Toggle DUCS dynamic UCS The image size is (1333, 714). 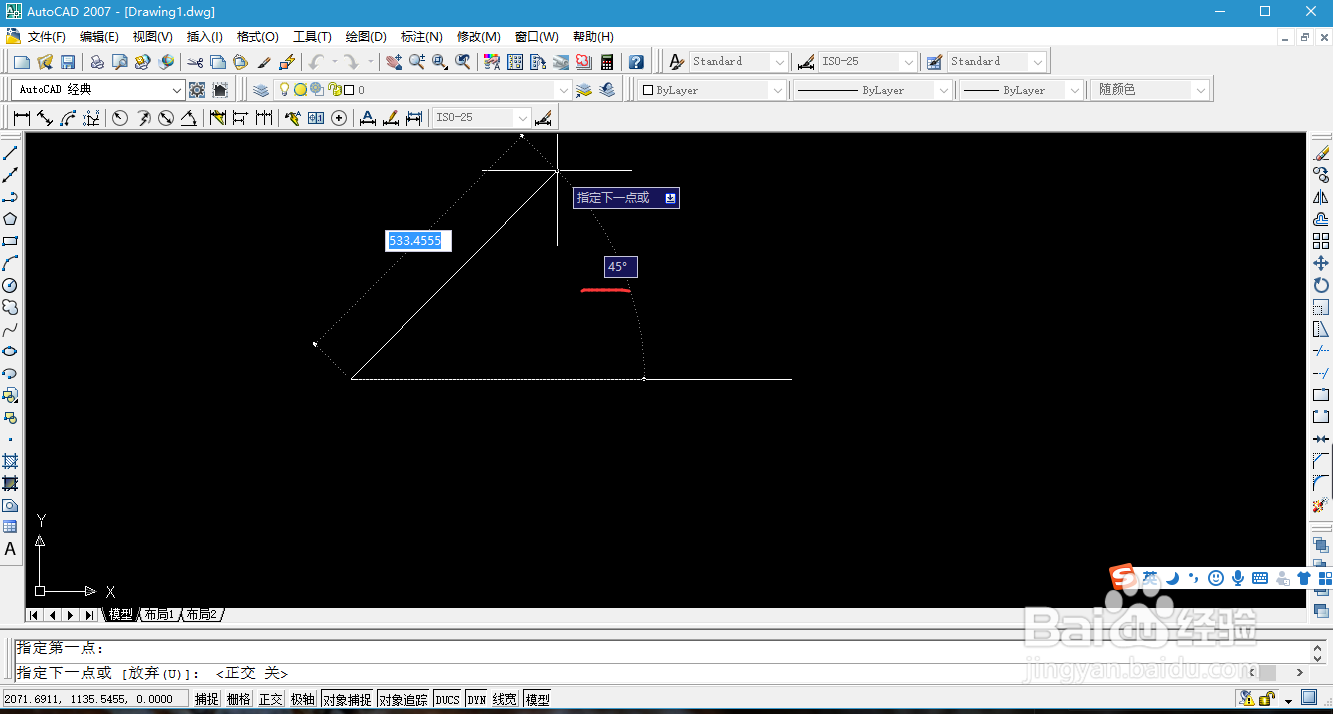(447, 699)
